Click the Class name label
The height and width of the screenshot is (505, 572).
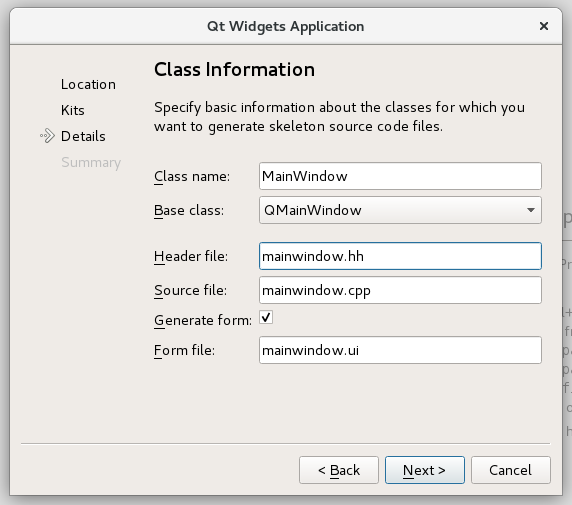[192, 177]
